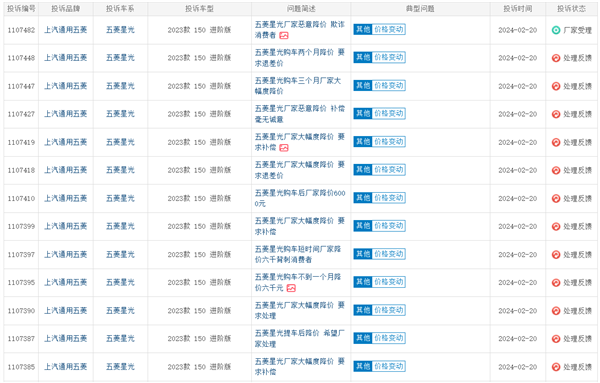
Task: Open complaint 五菱星光购车两个月降价 要求退差价
Action: (x=300, y=58)
